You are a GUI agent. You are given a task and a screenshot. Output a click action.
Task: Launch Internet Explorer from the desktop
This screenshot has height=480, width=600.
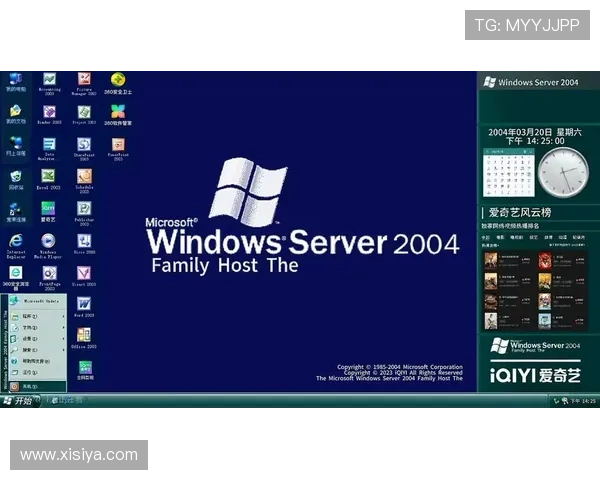16,246
